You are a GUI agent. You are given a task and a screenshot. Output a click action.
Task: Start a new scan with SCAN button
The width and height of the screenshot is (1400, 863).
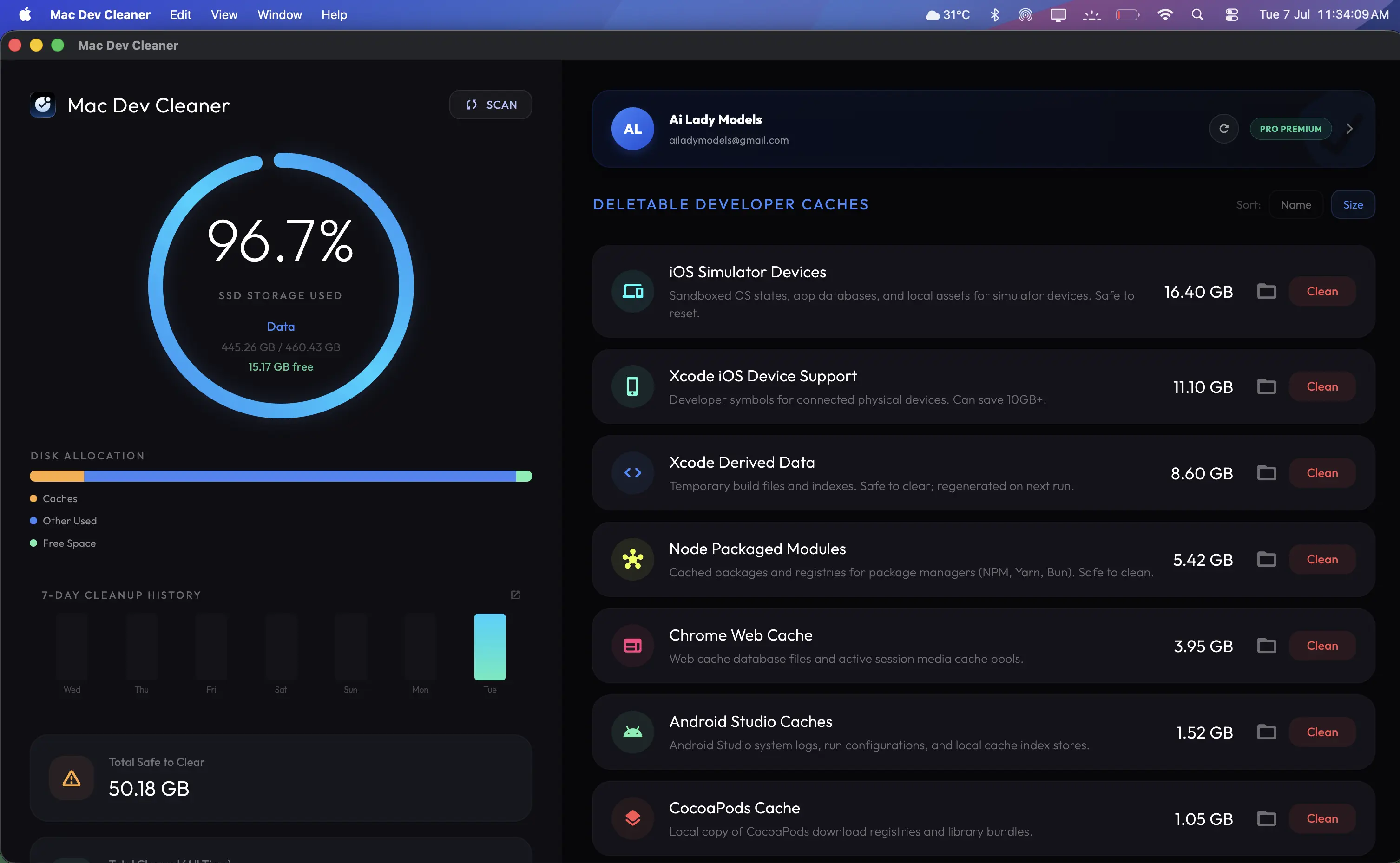coord(491,105)
